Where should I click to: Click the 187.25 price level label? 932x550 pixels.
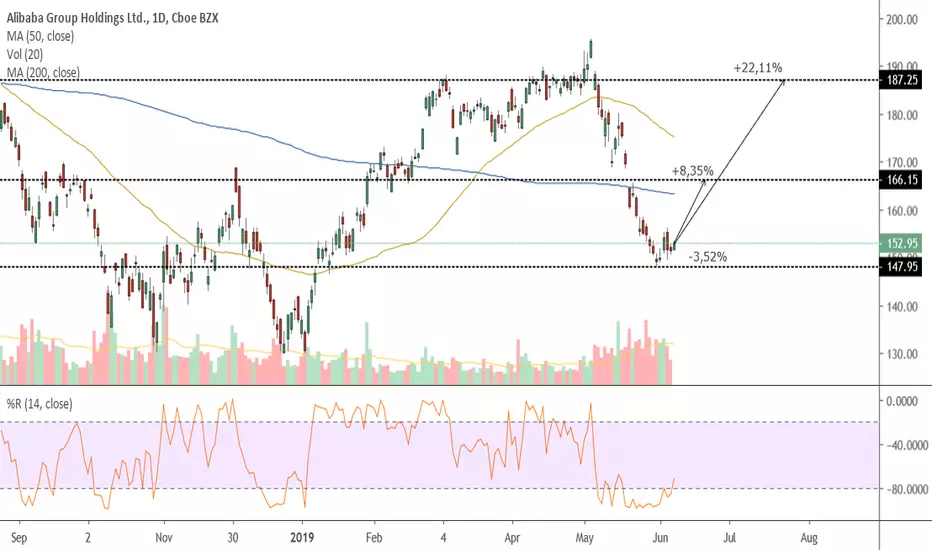tap(901, 80)
